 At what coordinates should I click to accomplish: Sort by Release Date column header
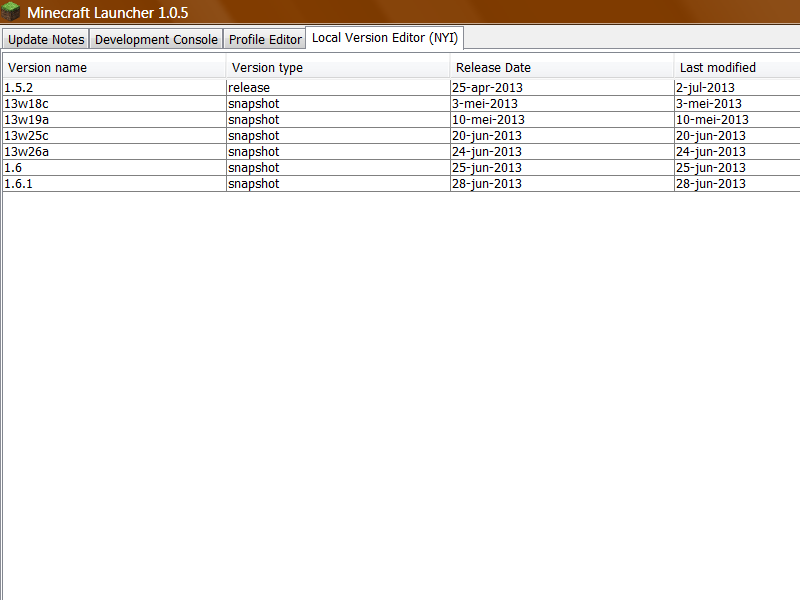(x=562, y=67)
